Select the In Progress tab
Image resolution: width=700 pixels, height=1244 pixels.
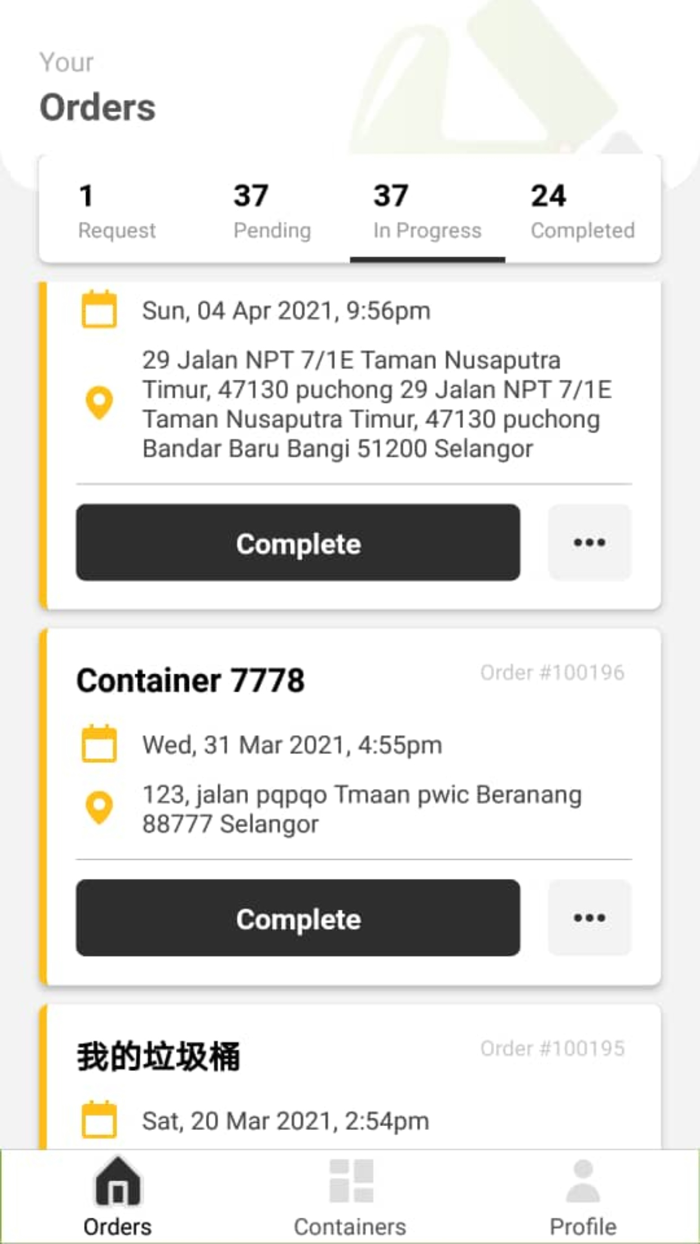click(427, 211)
